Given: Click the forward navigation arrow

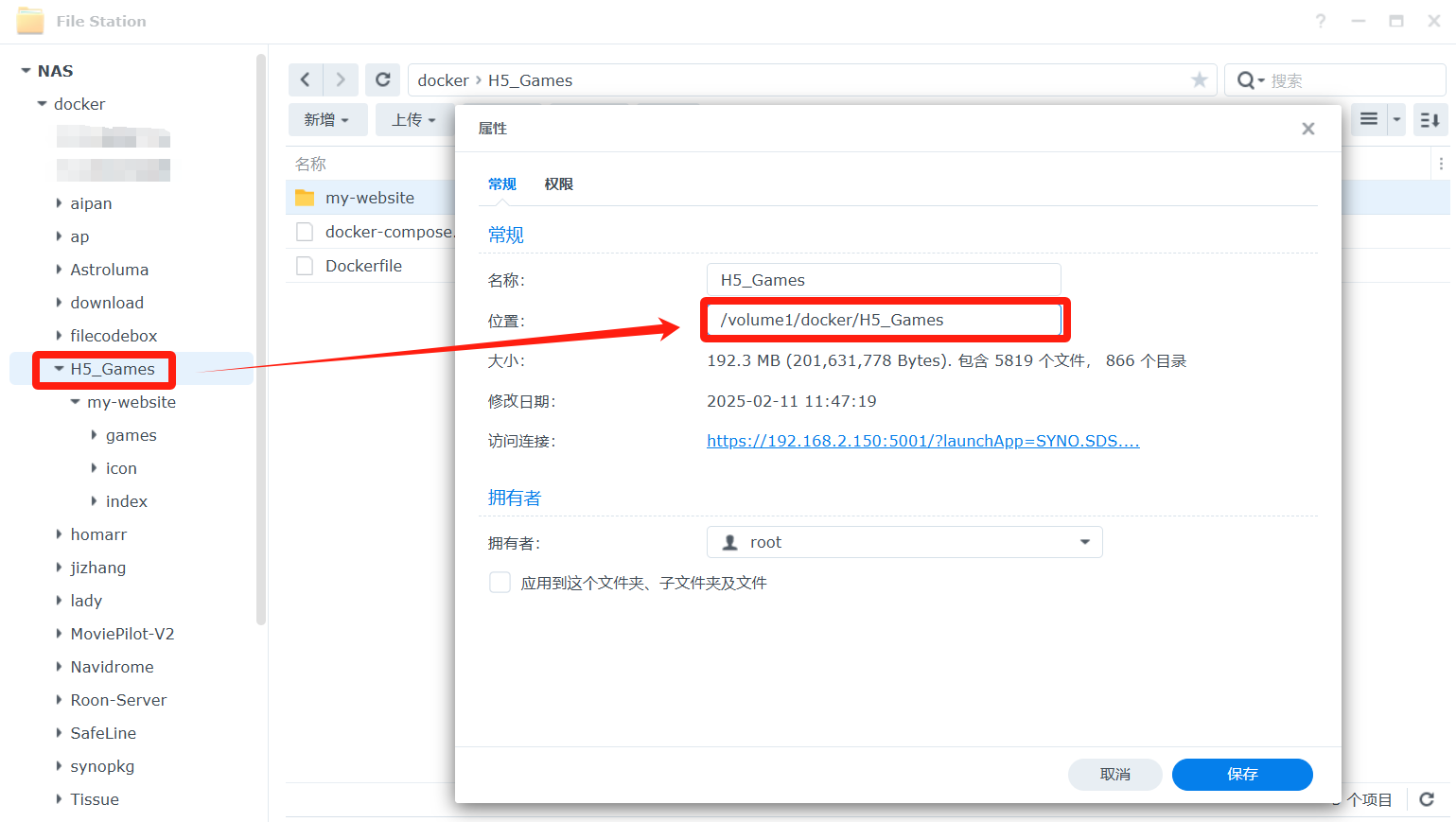Looking at the screenshot, I should [x=341, y=80].
